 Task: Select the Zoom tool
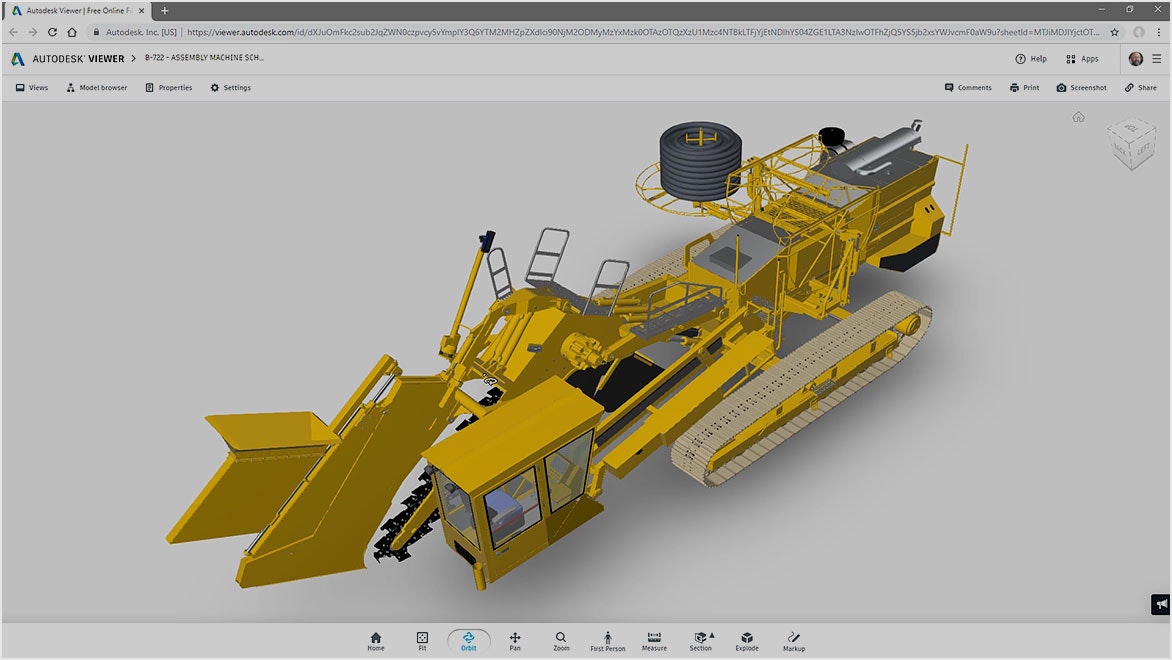coord(560,640)
